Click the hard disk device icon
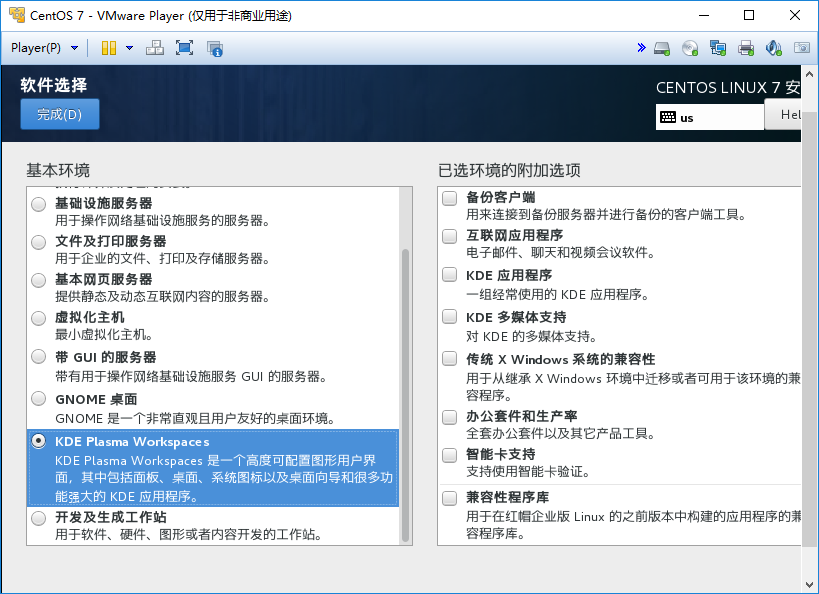Viewport: 819px width, 594px height. 662,49
